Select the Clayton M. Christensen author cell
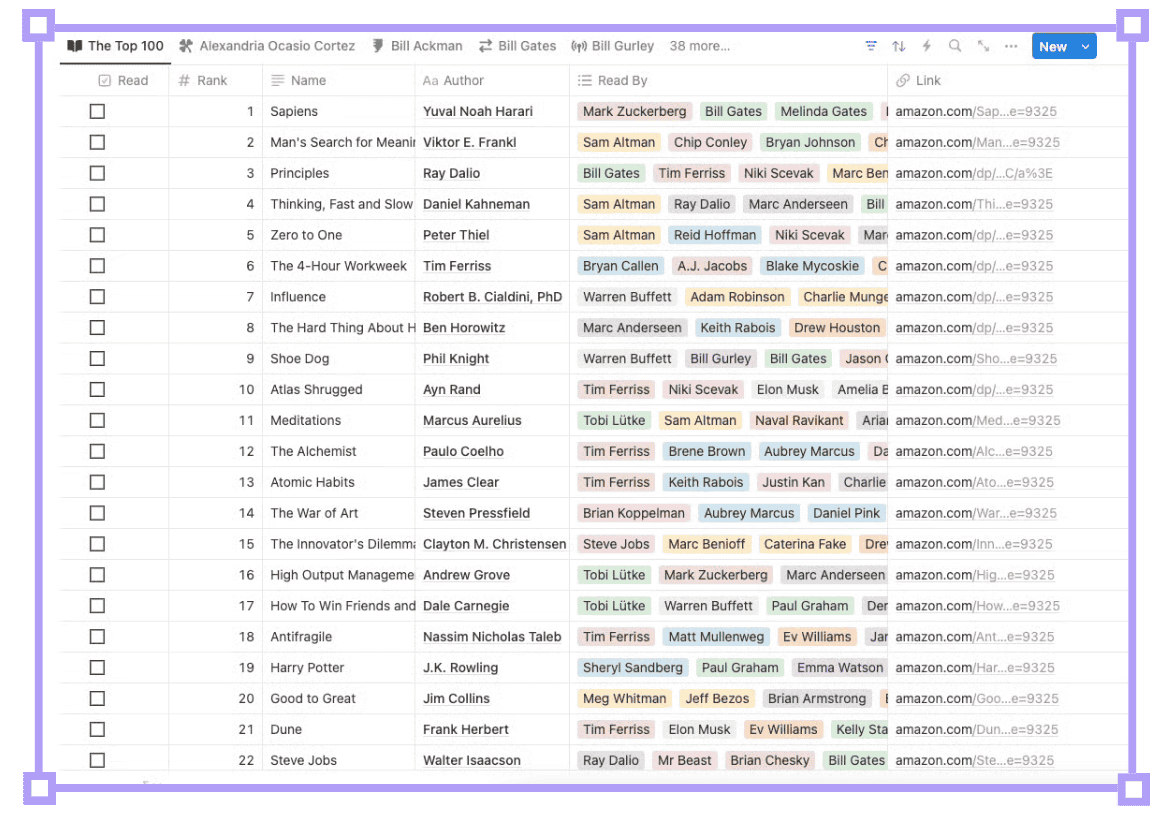1171x818 pixels. click(x=492, y=545)
